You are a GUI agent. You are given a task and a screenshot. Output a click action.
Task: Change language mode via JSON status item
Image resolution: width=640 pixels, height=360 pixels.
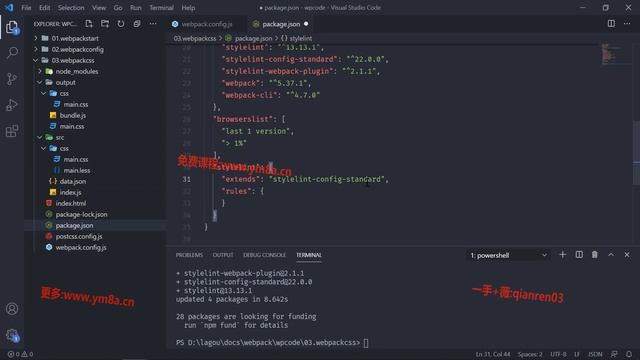(x=595, y=354)
